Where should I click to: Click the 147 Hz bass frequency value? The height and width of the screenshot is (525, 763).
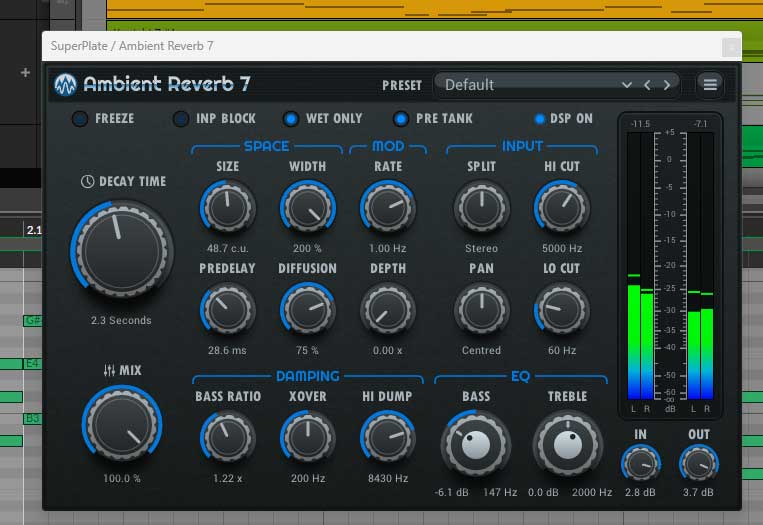click(x=500, y=492)
